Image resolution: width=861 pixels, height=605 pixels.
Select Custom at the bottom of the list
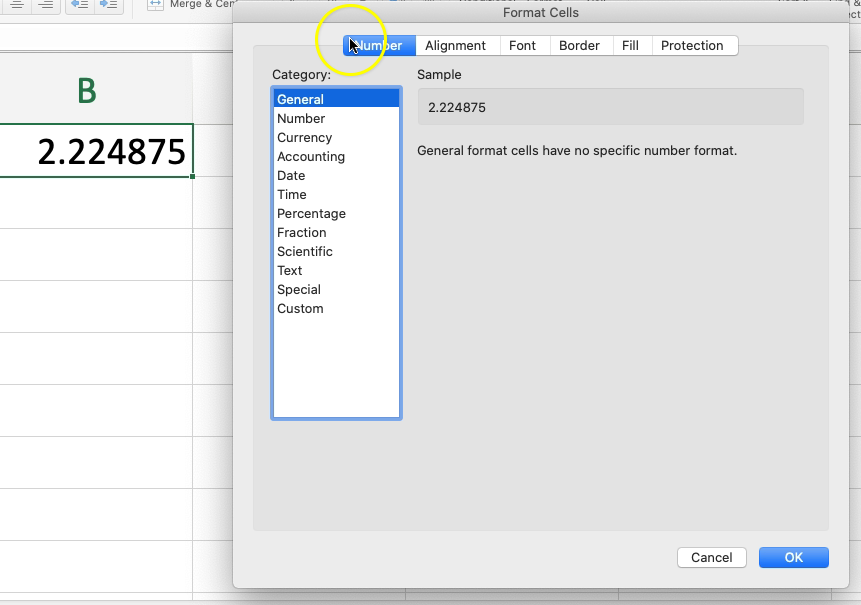coord(300,308)
